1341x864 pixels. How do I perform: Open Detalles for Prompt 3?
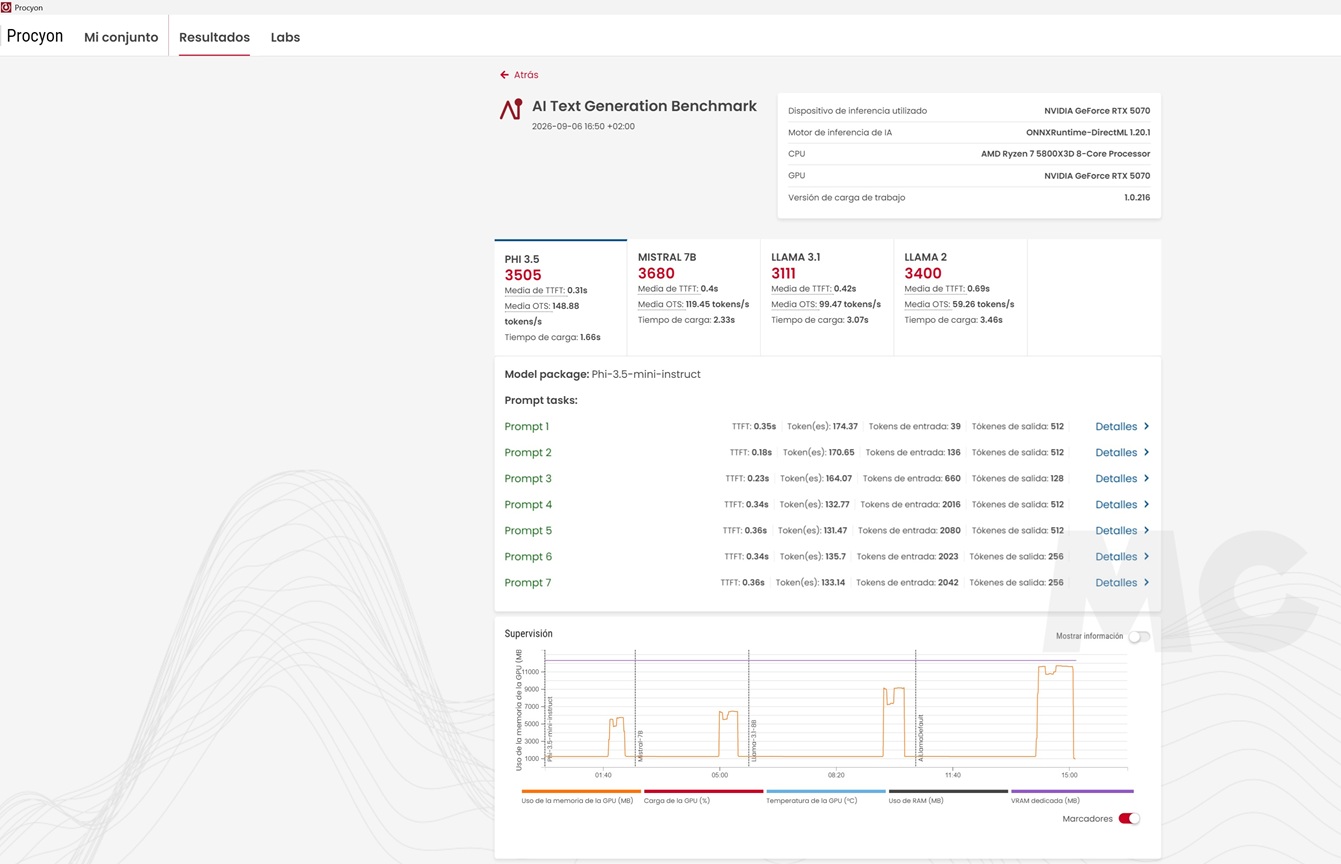1116,478
